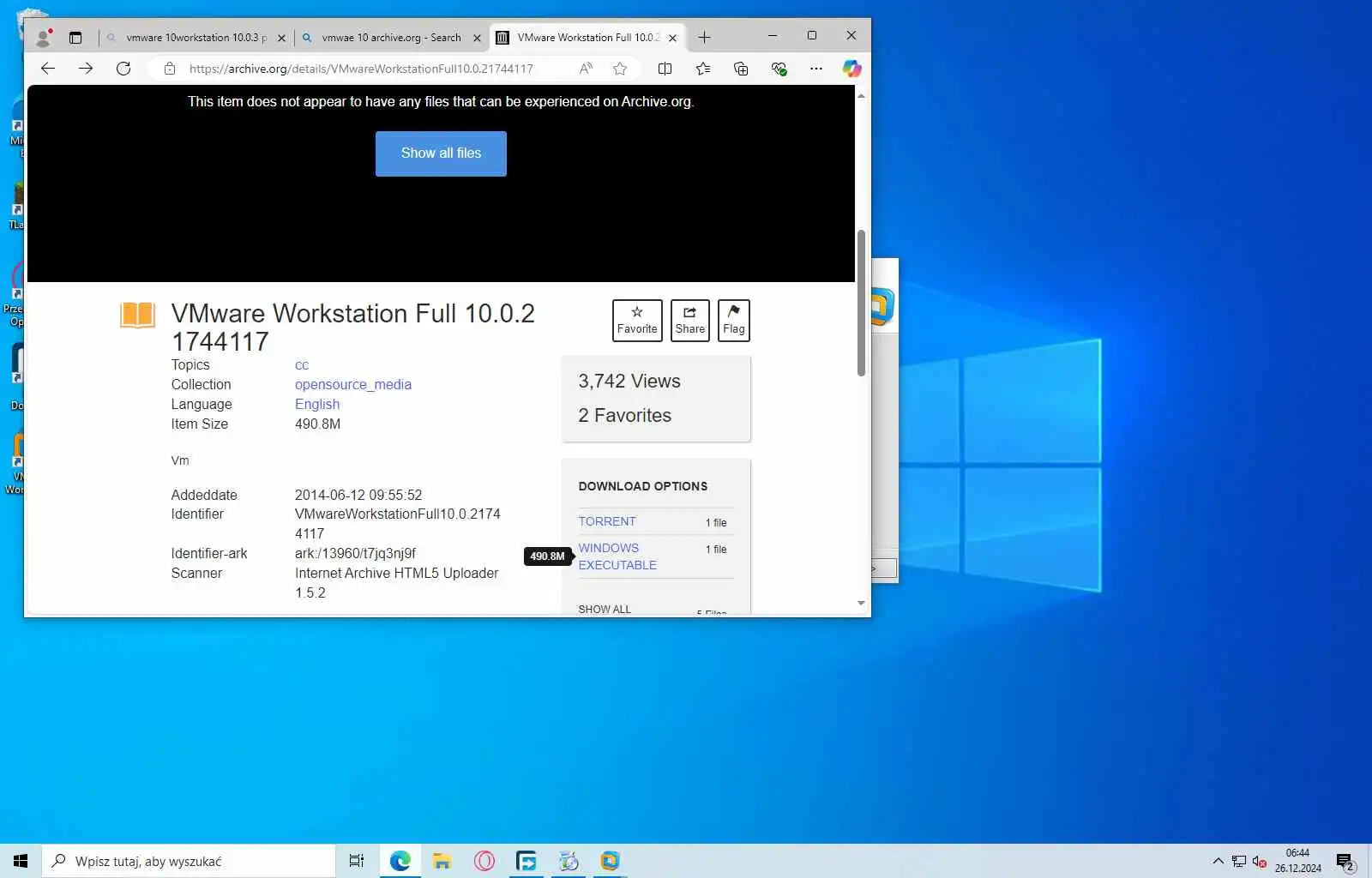
Task: Click the 490.8M Item Size value
Action: click(x=317, y=424)
